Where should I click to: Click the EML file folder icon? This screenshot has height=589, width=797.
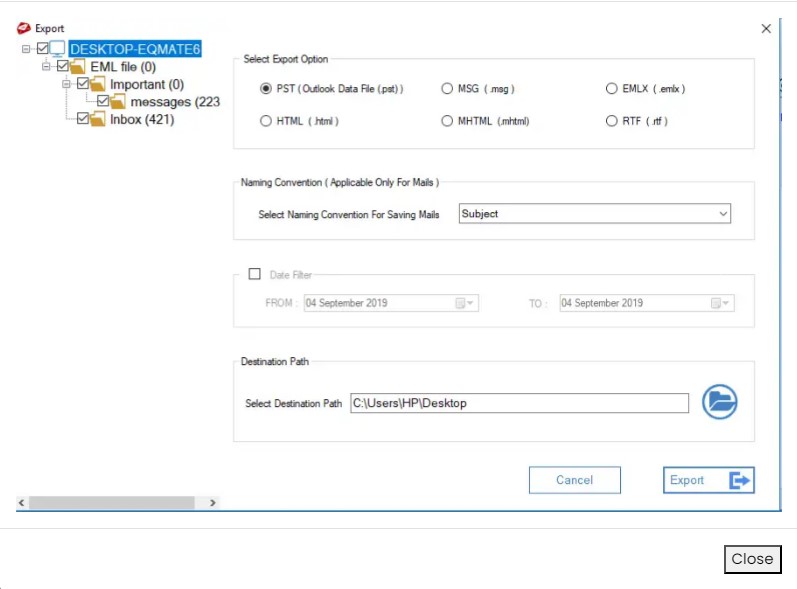[x=77, y=67]
